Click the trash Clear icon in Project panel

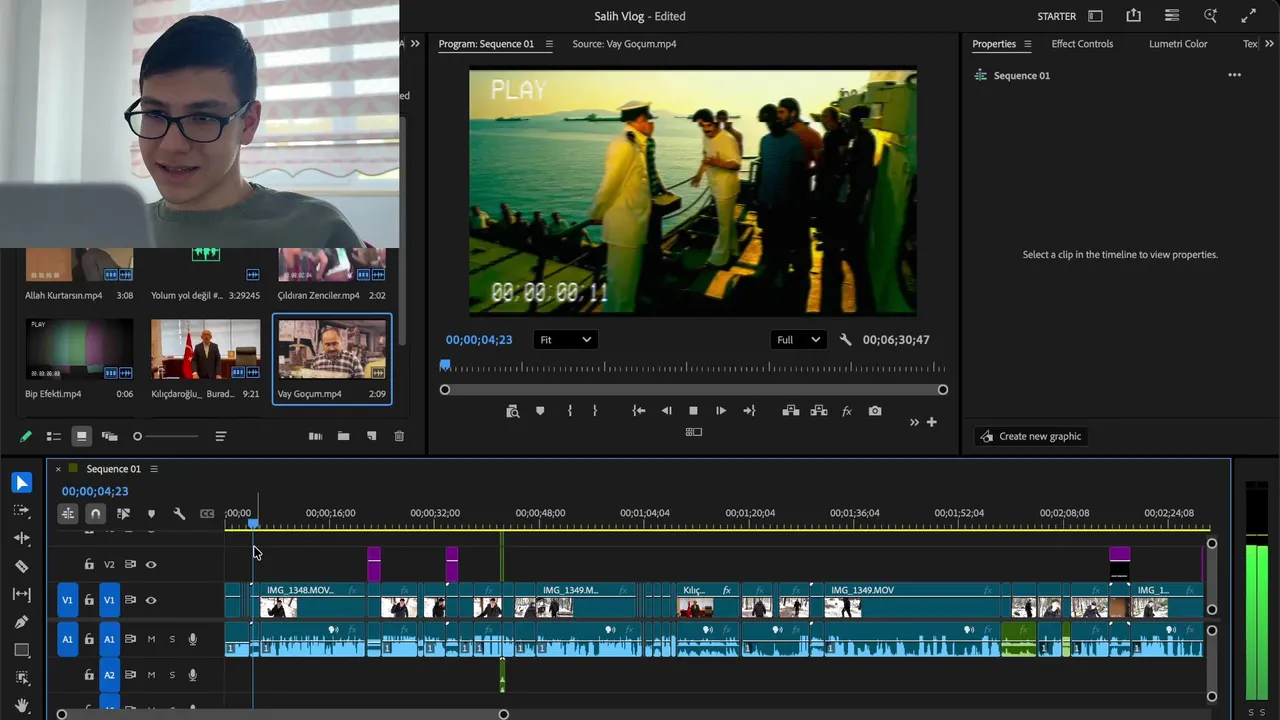click(x=399, y=436)
